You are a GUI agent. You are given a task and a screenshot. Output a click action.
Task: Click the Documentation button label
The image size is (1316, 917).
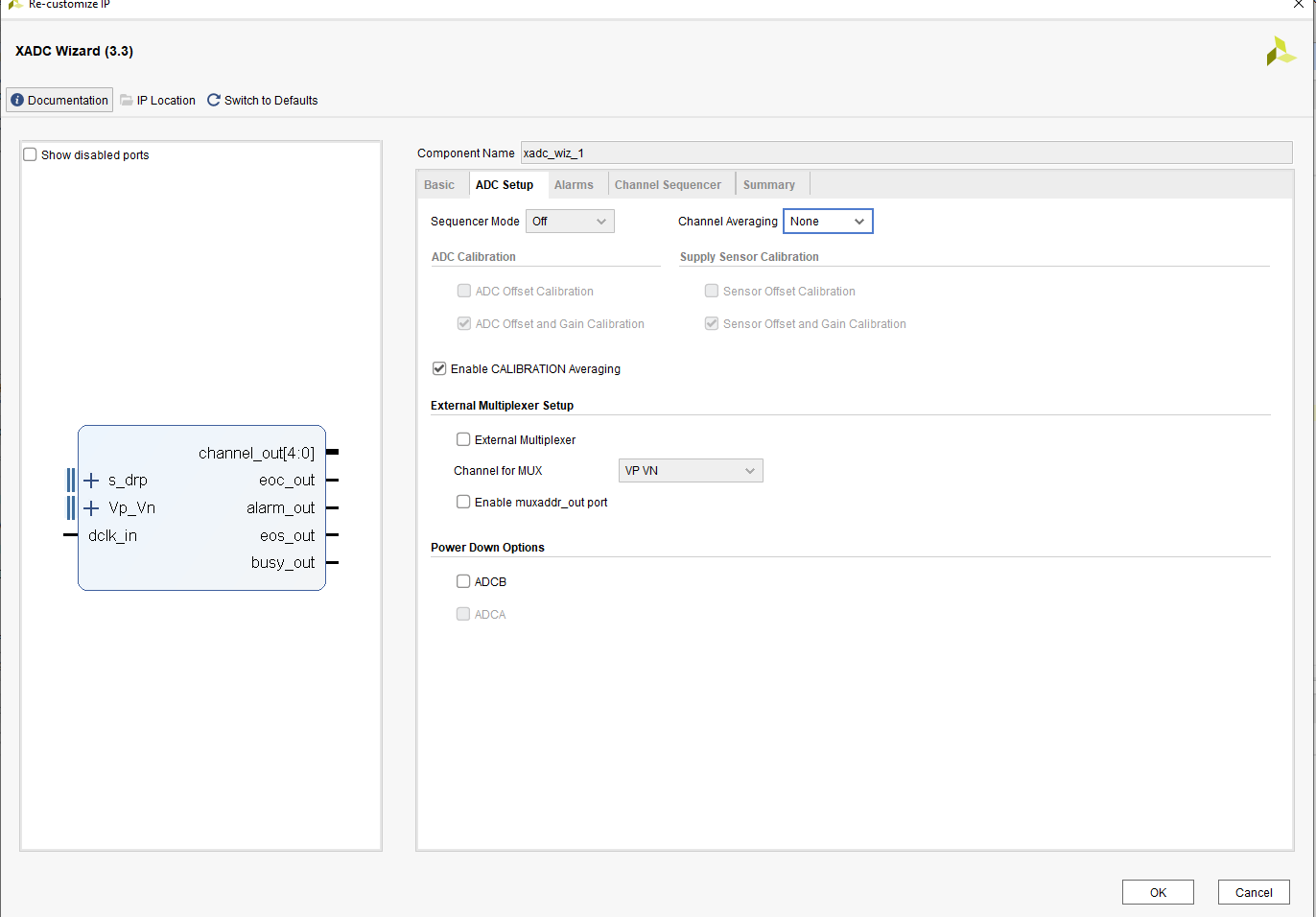coord(68,100)
